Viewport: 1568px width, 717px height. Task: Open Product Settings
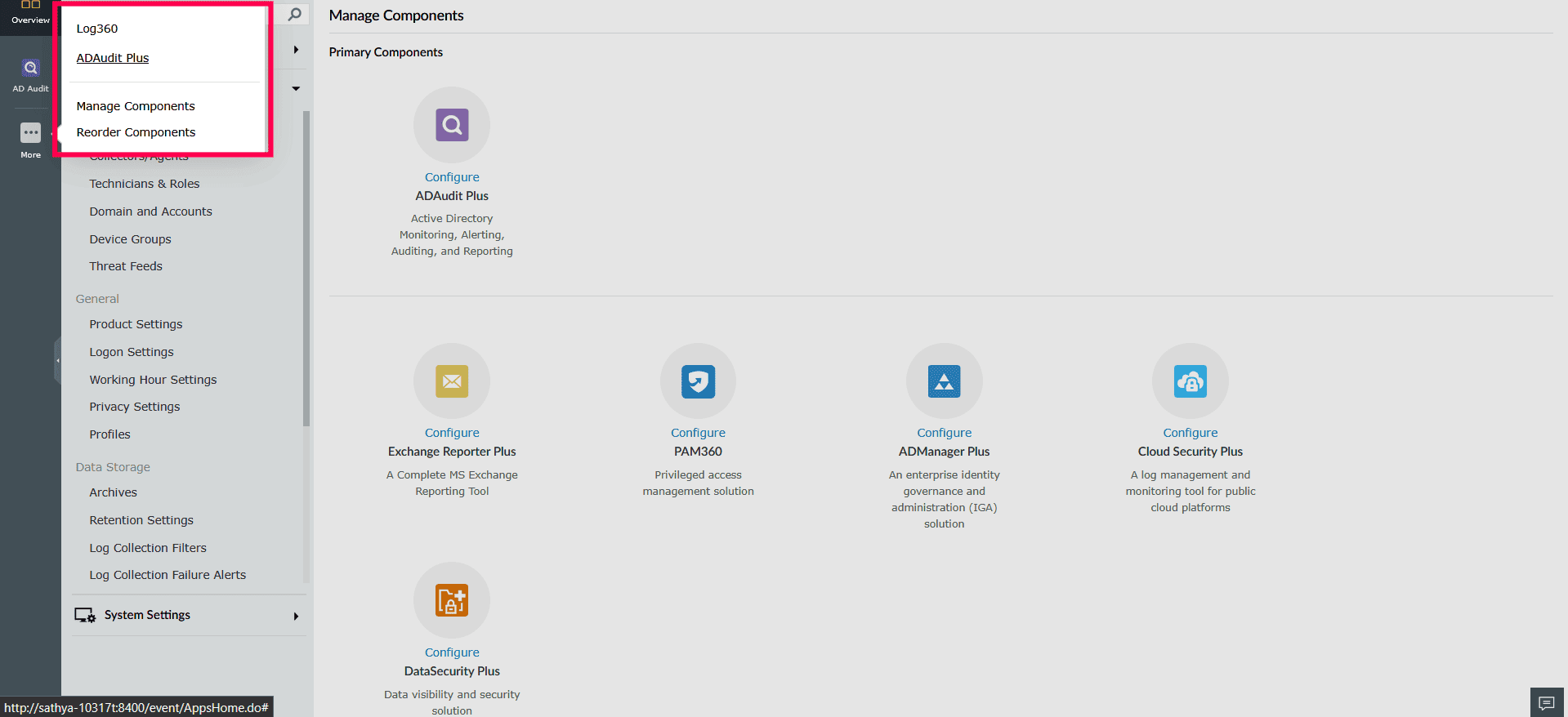pos(136,324)
